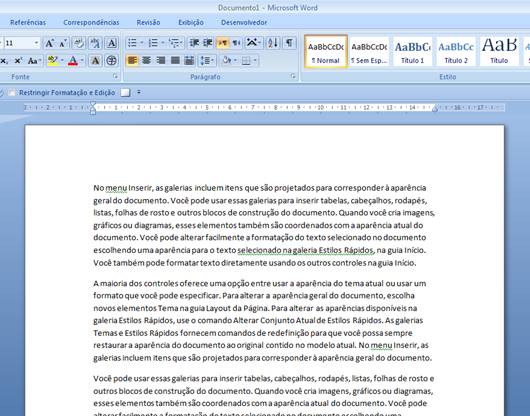This screenshot has width=530, height=416.
Task: Open the Desenvolvedor tab
Action: [x=244, y=23]
